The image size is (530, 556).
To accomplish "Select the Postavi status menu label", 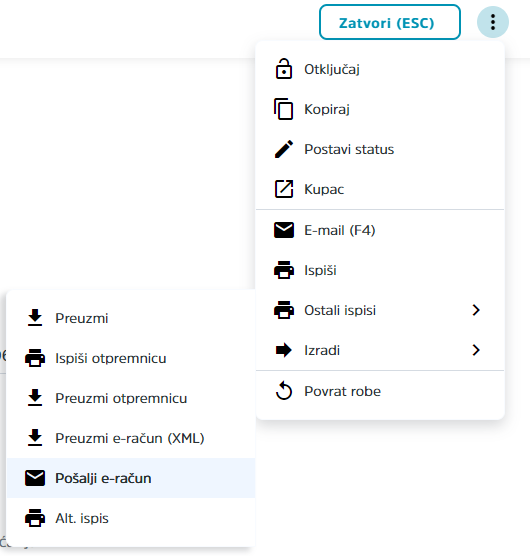I will coord(349,149).
